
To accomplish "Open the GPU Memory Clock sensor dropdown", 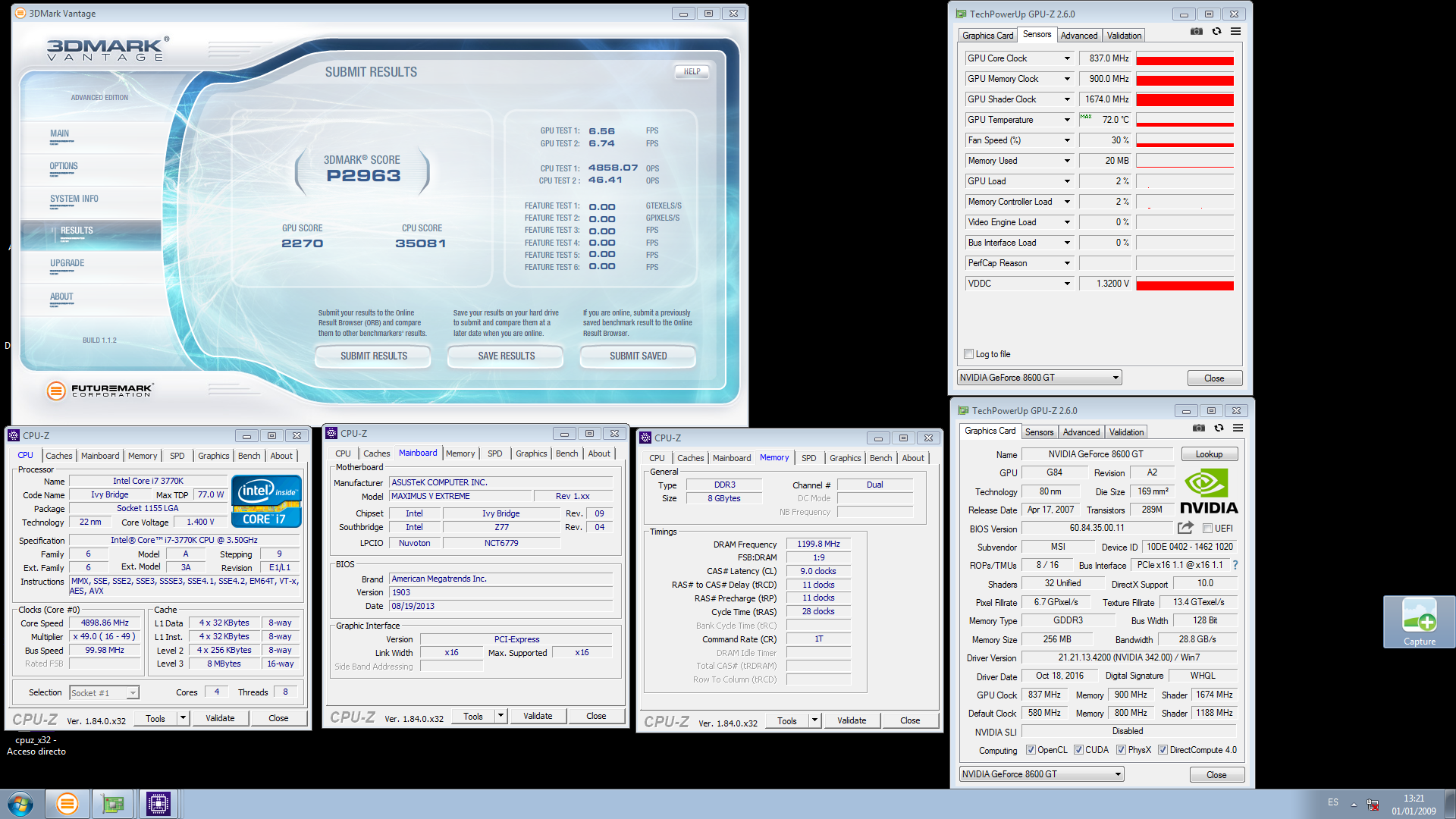I will 1067,79.
